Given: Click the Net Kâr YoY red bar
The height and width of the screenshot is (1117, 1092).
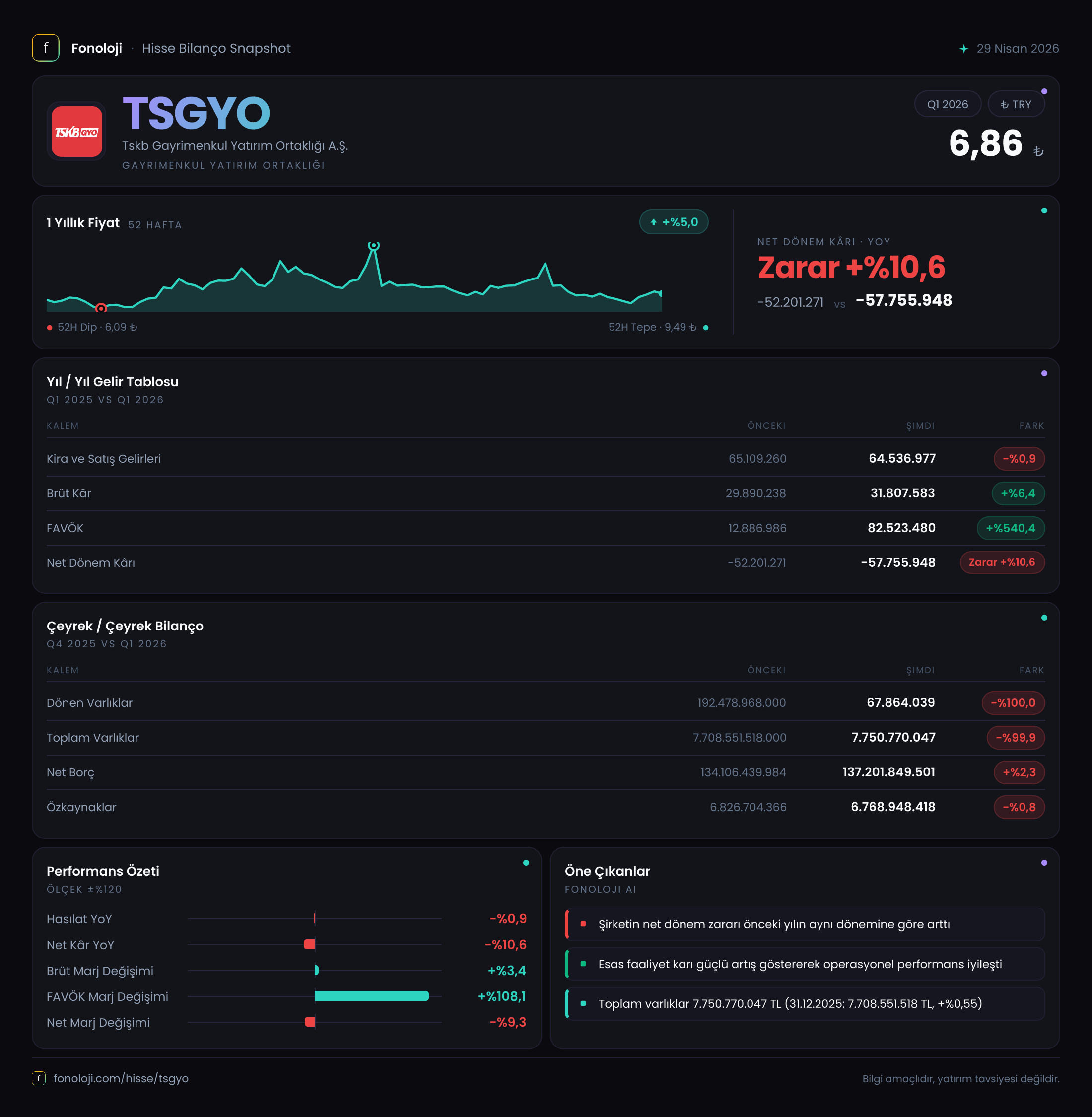Looking at the screenshot, I should coord(309,944).
